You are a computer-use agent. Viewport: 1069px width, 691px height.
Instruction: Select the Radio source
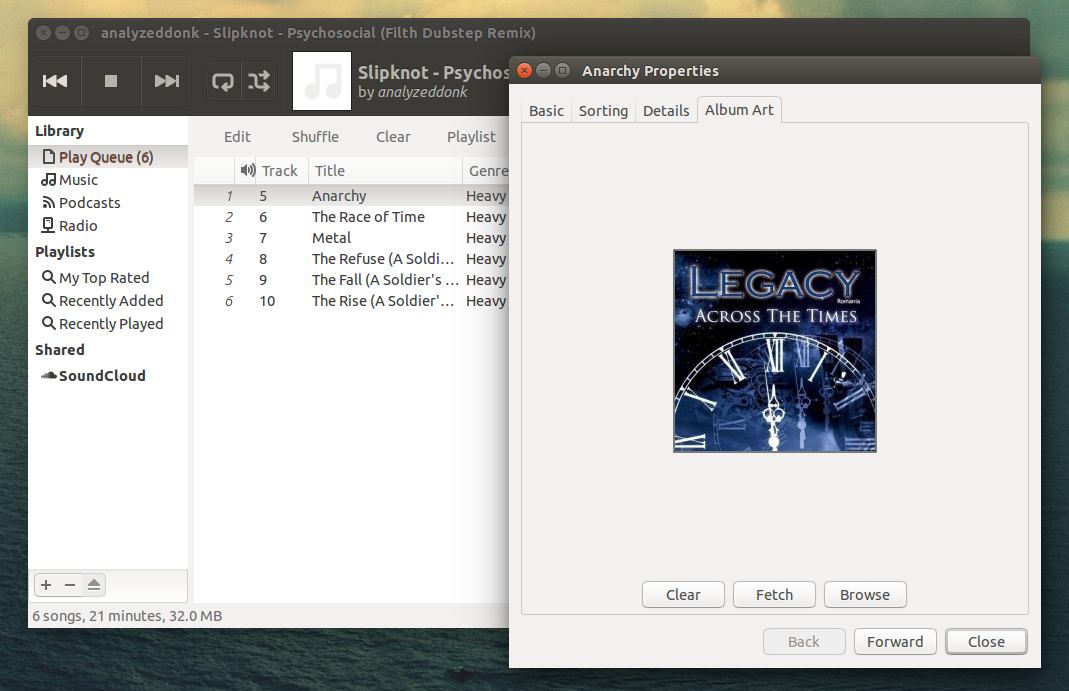(77, 225)
